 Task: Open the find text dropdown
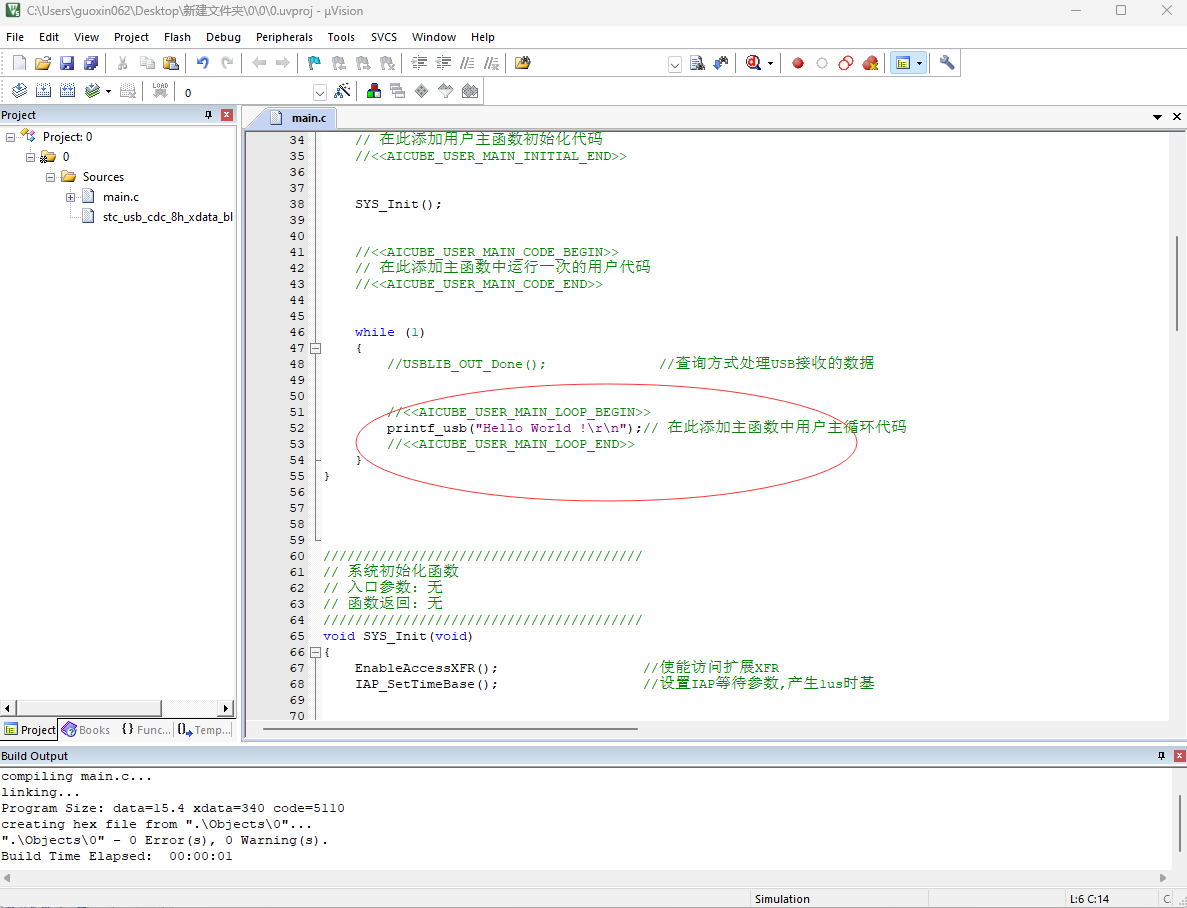click(675, 64)
